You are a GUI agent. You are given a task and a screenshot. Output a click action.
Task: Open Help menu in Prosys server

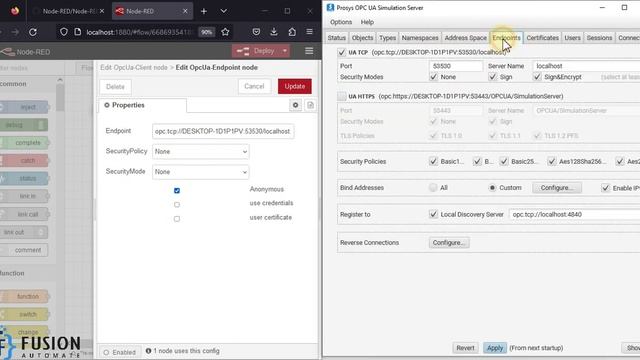point(367,22)
